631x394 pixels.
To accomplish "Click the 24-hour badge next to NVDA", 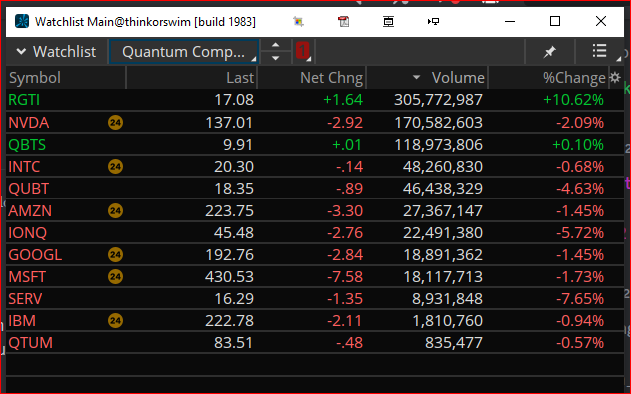I will 115,122.
